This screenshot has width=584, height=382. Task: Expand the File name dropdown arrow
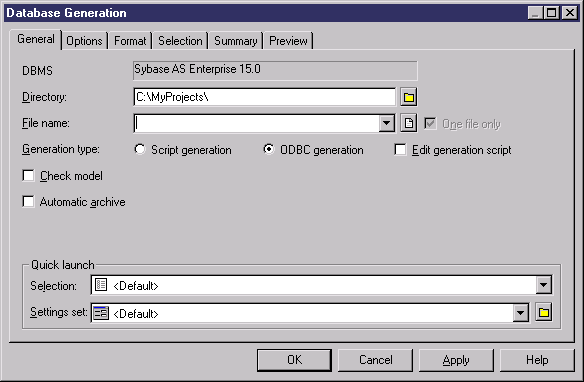coord(387,123)
